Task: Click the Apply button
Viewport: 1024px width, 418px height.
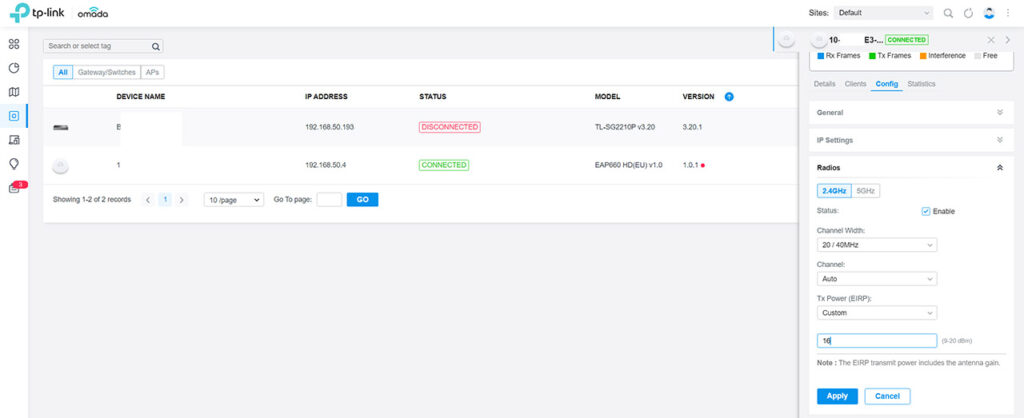Action: coord(837,396)
